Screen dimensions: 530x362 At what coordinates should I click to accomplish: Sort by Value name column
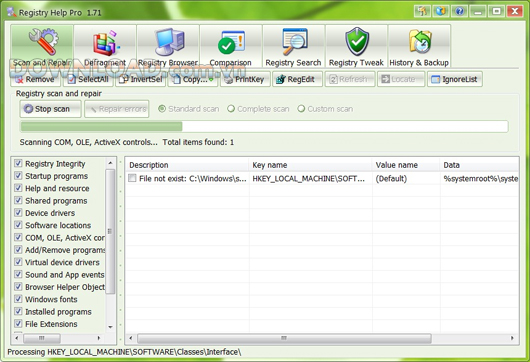click(406, 165)
